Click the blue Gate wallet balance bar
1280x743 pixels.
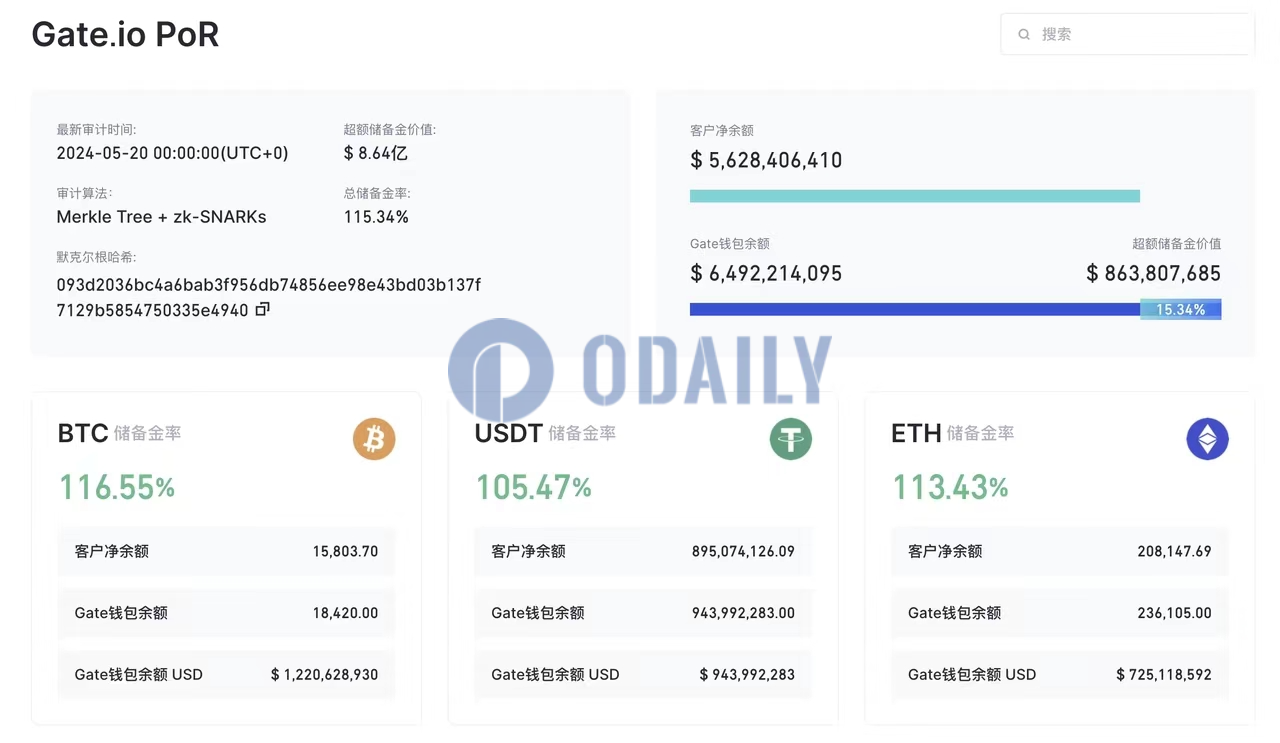tap(915, 309)
